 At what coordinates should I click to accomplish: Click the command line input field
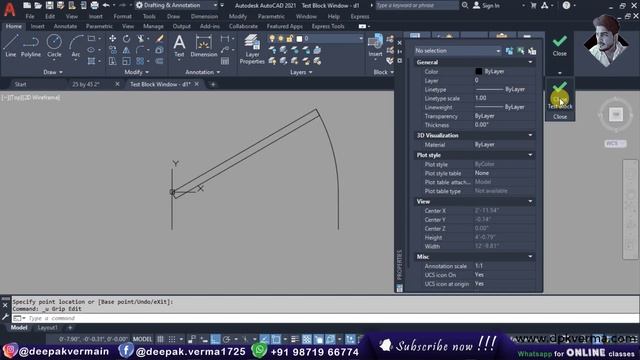(324, 318)
